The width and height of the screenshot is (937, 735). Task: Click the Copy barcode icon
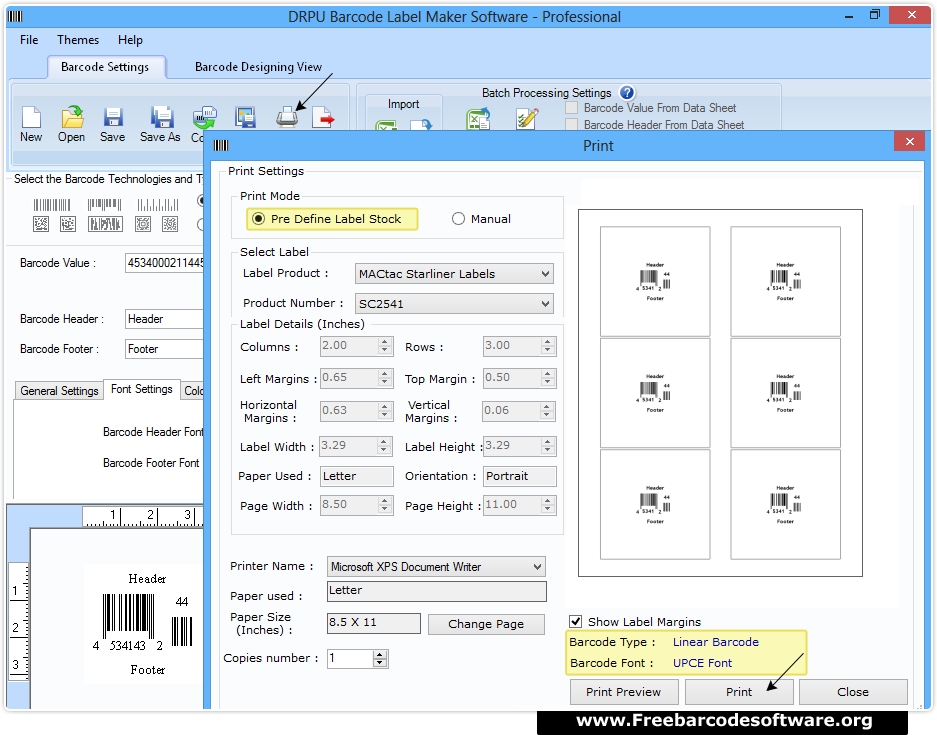(x=204, y=117)
